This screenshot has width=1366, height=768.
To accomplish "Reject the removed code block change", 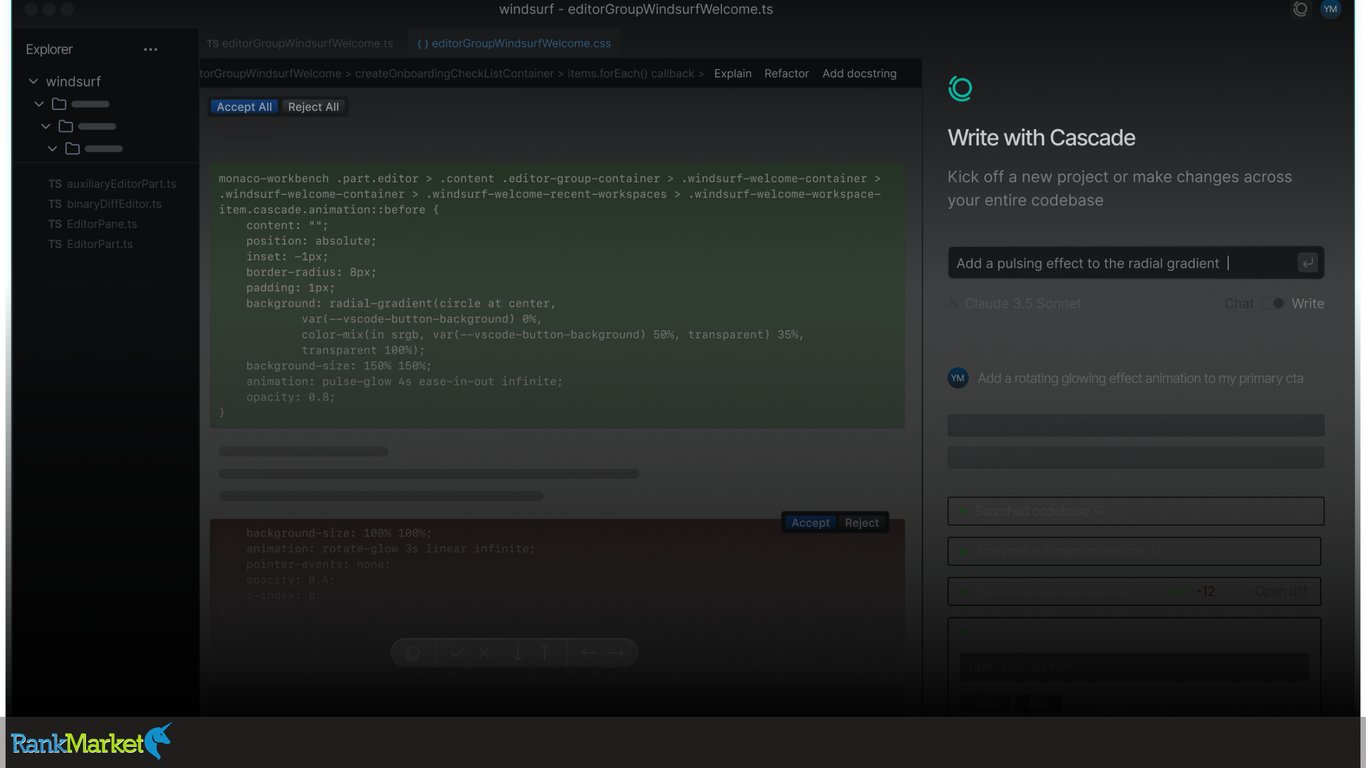I will click(862, 522).
